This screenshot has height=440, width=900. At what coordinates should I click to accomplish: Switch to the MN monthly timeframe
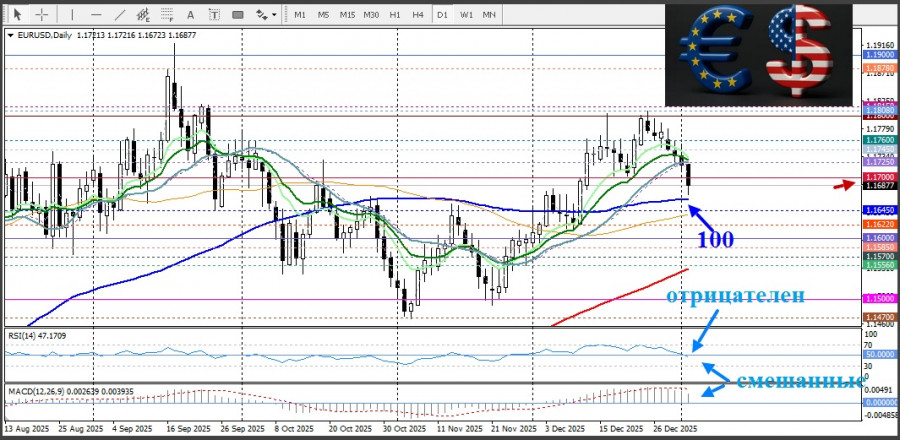coord(489,15)
